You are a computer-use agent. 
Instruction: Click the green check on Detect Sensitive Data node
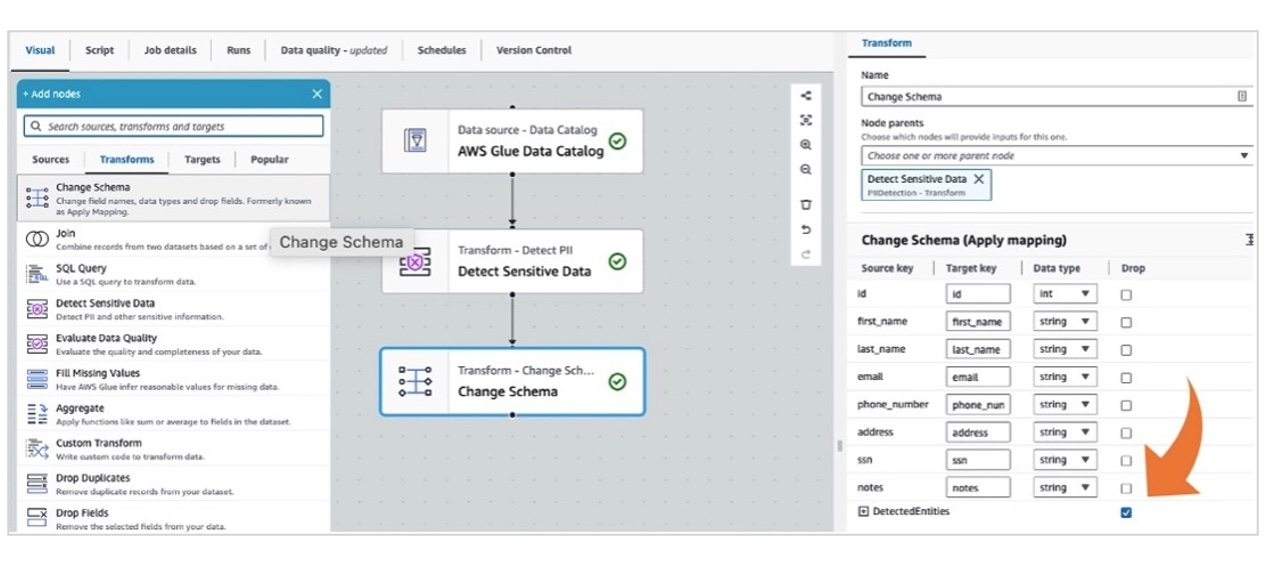tap(618, 261)
